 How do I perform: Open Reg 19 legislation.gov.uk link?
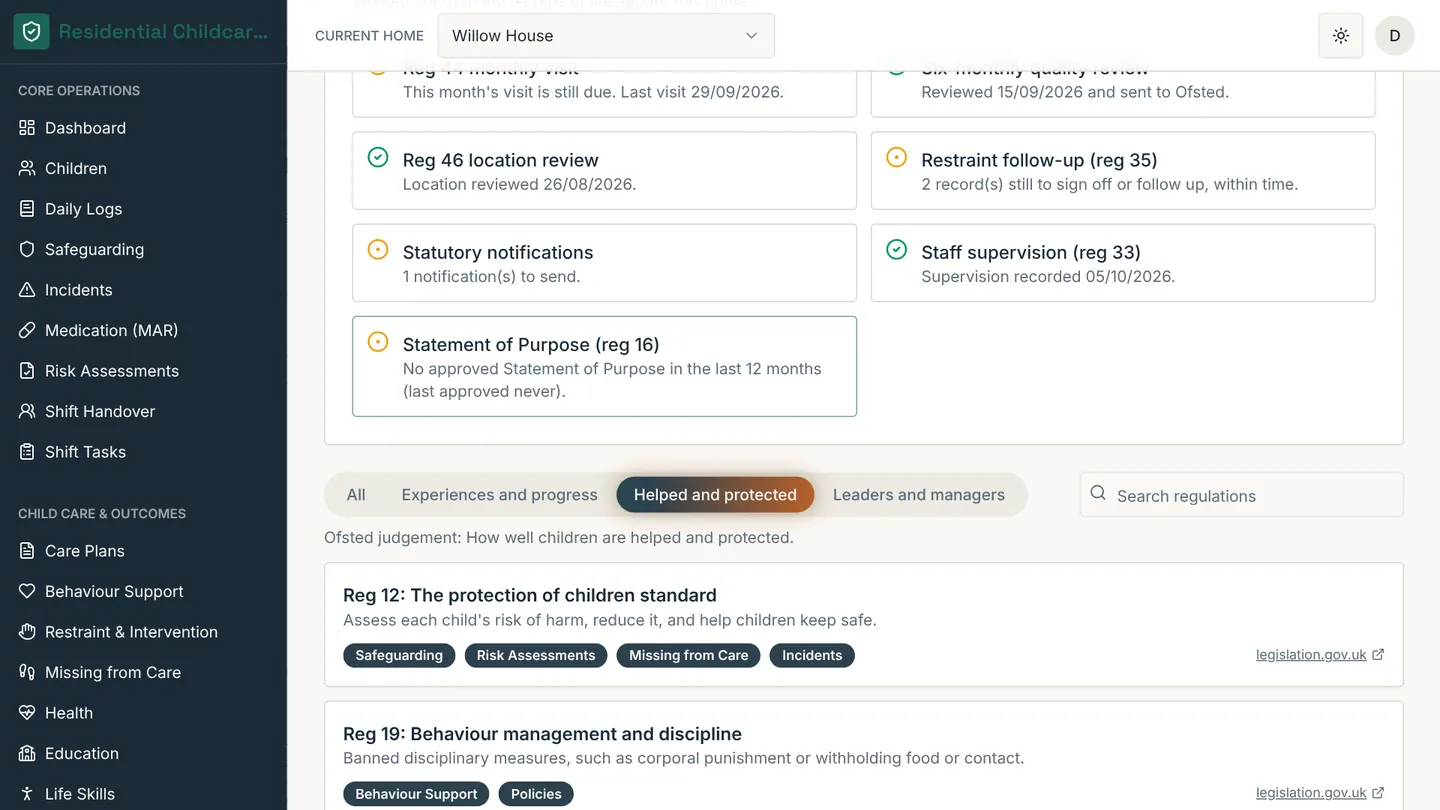[x=1320, y=793]
